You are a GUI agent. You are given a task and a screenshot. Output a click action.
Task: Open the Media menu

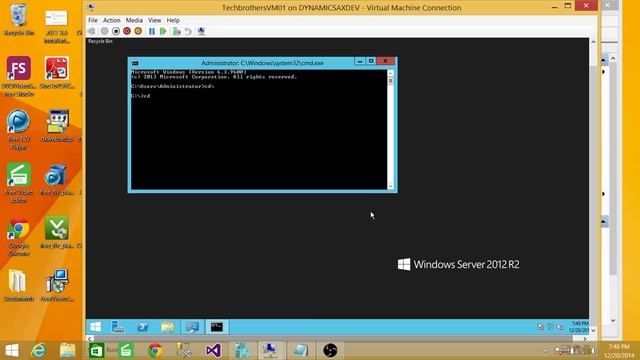pyautogui.click(x=134, y=20)
